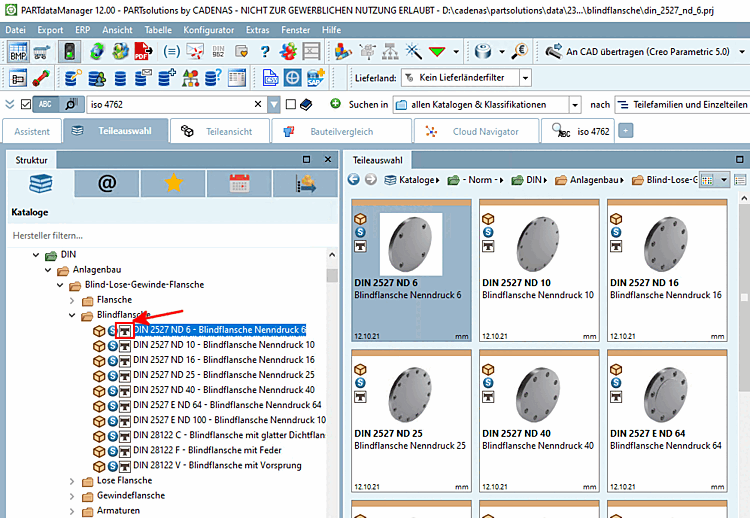This screenshot has width=750, height=518.
Task: Select the DIN 2527 ND 40 thumbnail
Action: point(539,420)
